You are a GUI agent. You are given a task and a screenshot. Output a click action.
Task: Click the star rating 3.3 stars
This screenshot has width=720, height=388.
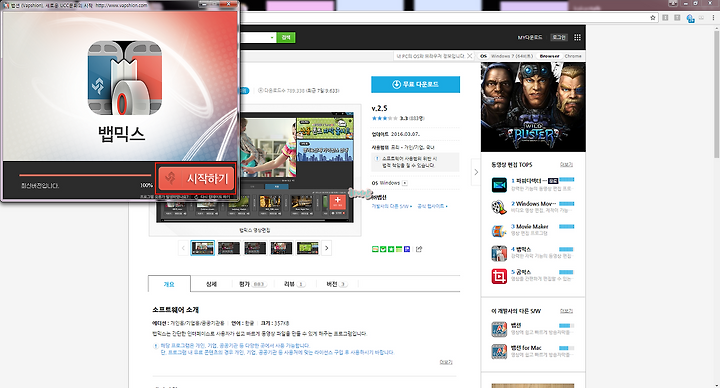(385, 118)
